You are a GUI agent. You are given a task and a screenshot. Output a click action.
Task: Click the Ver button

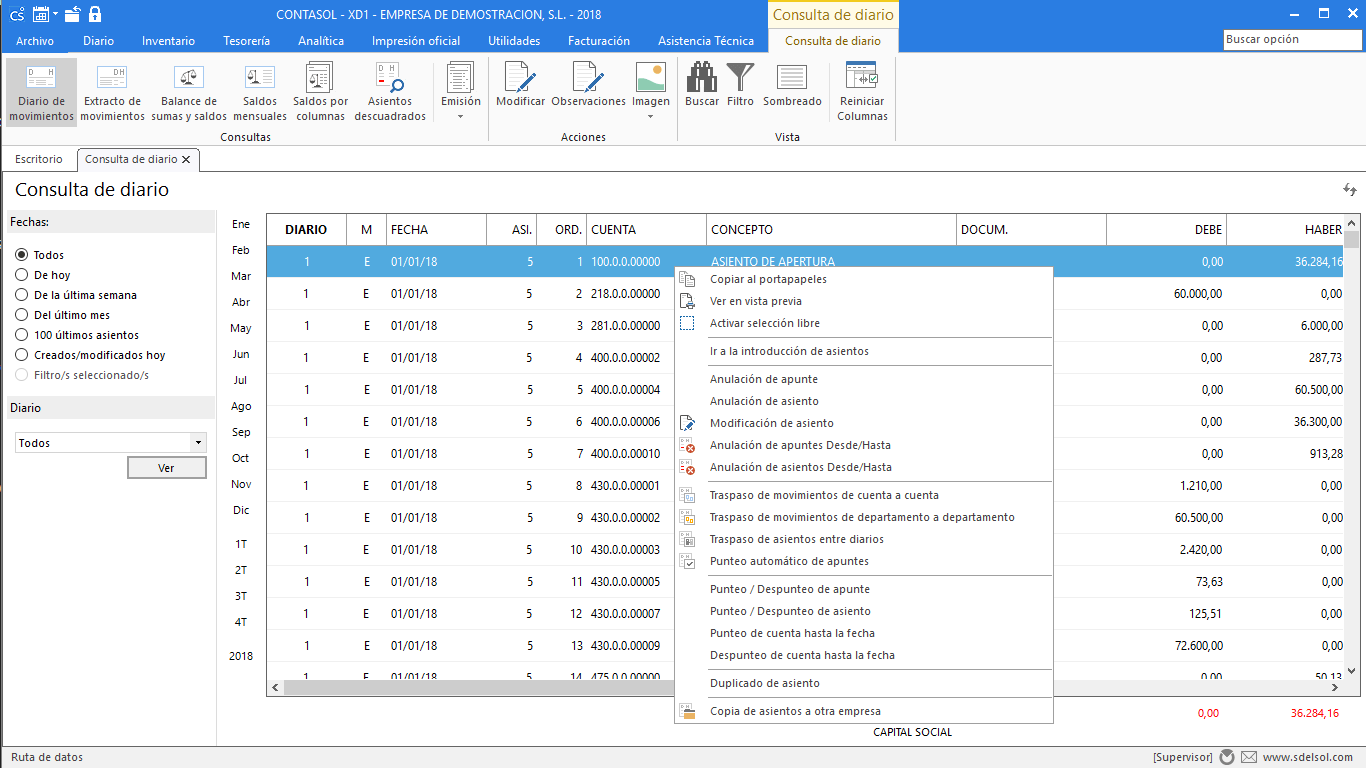coord(166,468)
